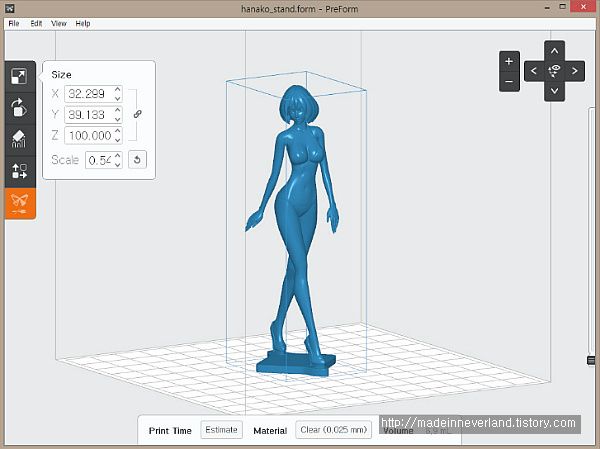Reset camera with the eye view icon

(554, 70)
